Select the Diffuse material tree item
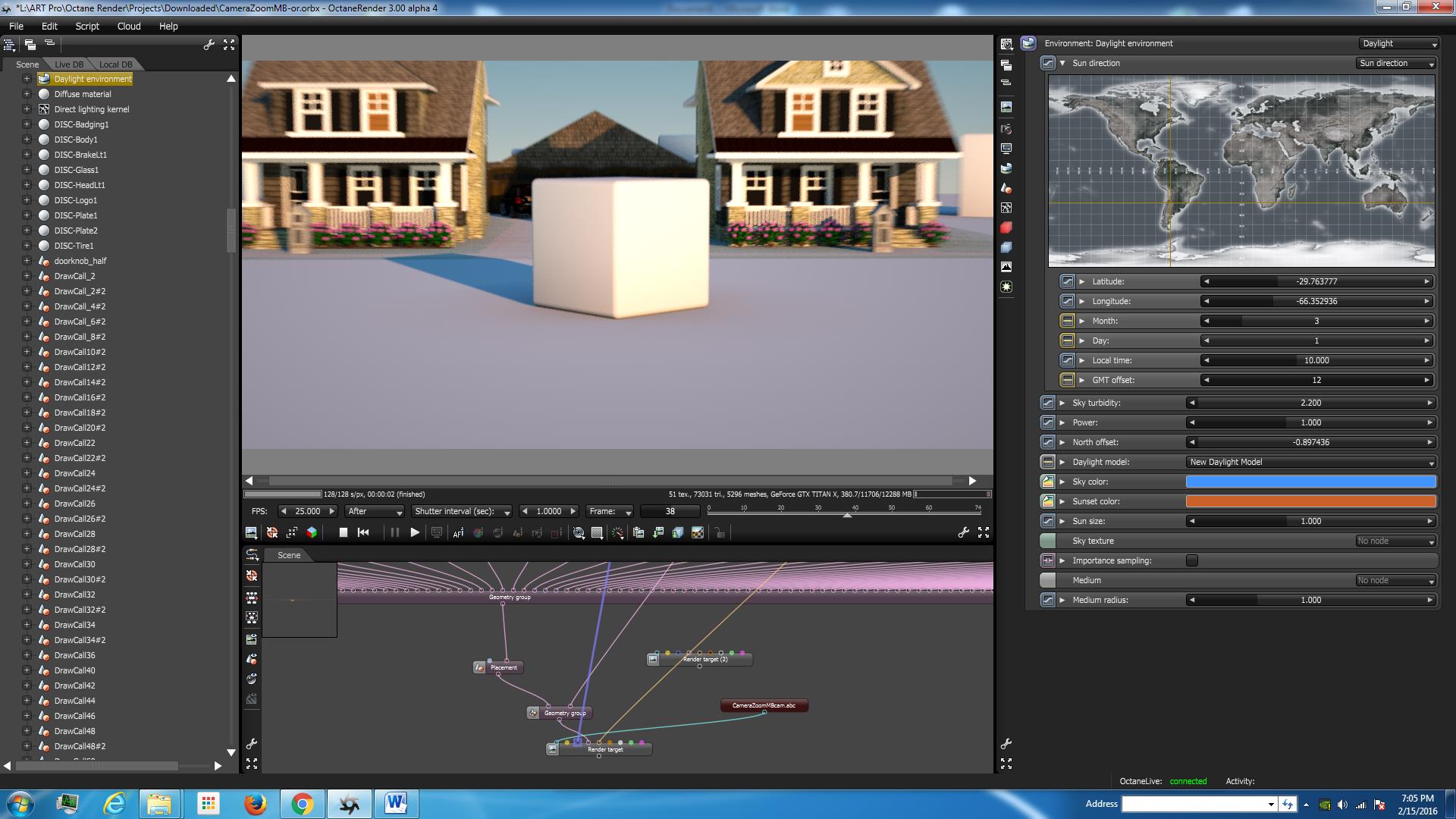1456x819 pixels. coord(83,94)
